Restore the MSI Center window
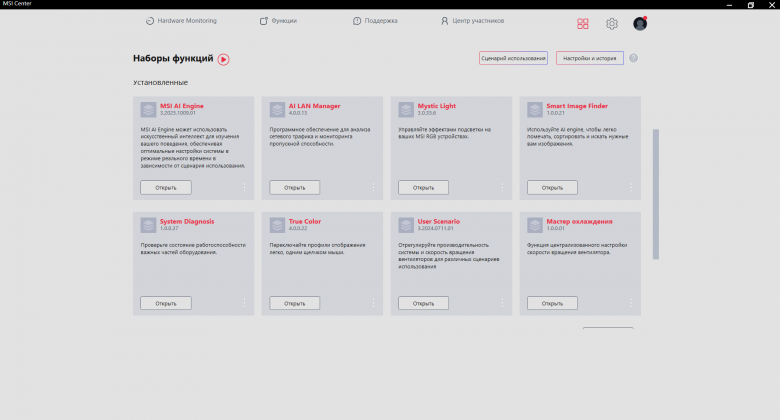 click(x=751, y=4)
